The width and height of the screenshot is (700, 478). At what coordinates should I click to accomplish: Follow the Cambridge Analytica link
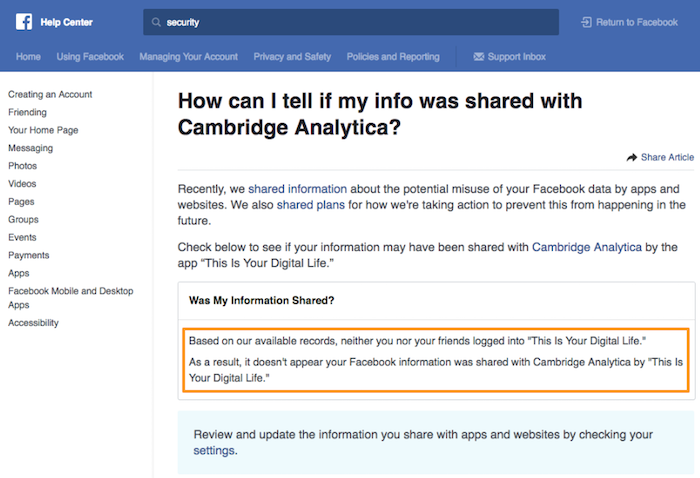tap(587, 247)
